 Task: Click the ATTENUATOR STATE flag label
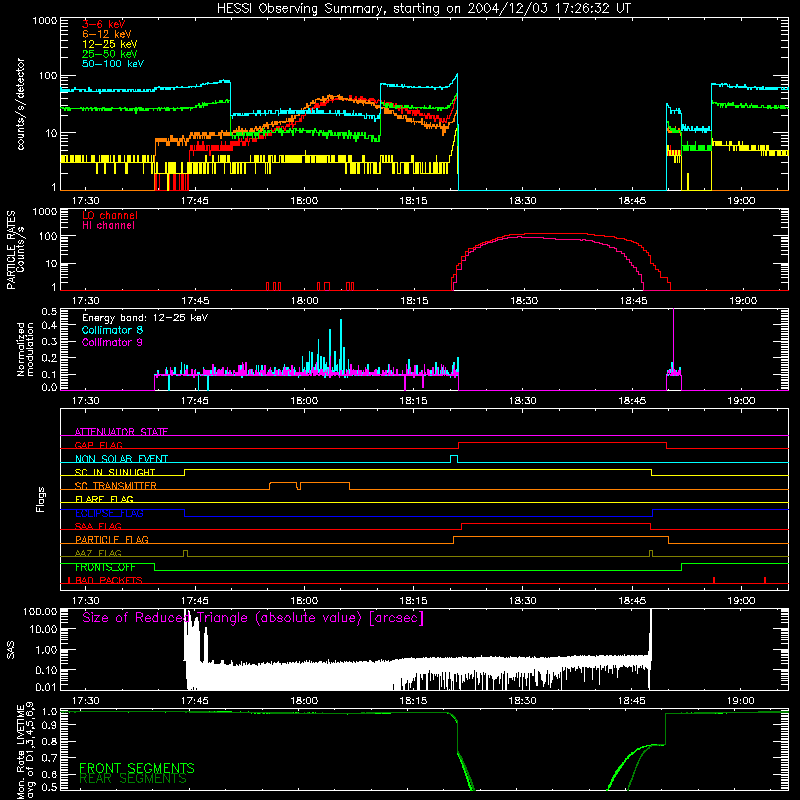(x=121, y=432)
